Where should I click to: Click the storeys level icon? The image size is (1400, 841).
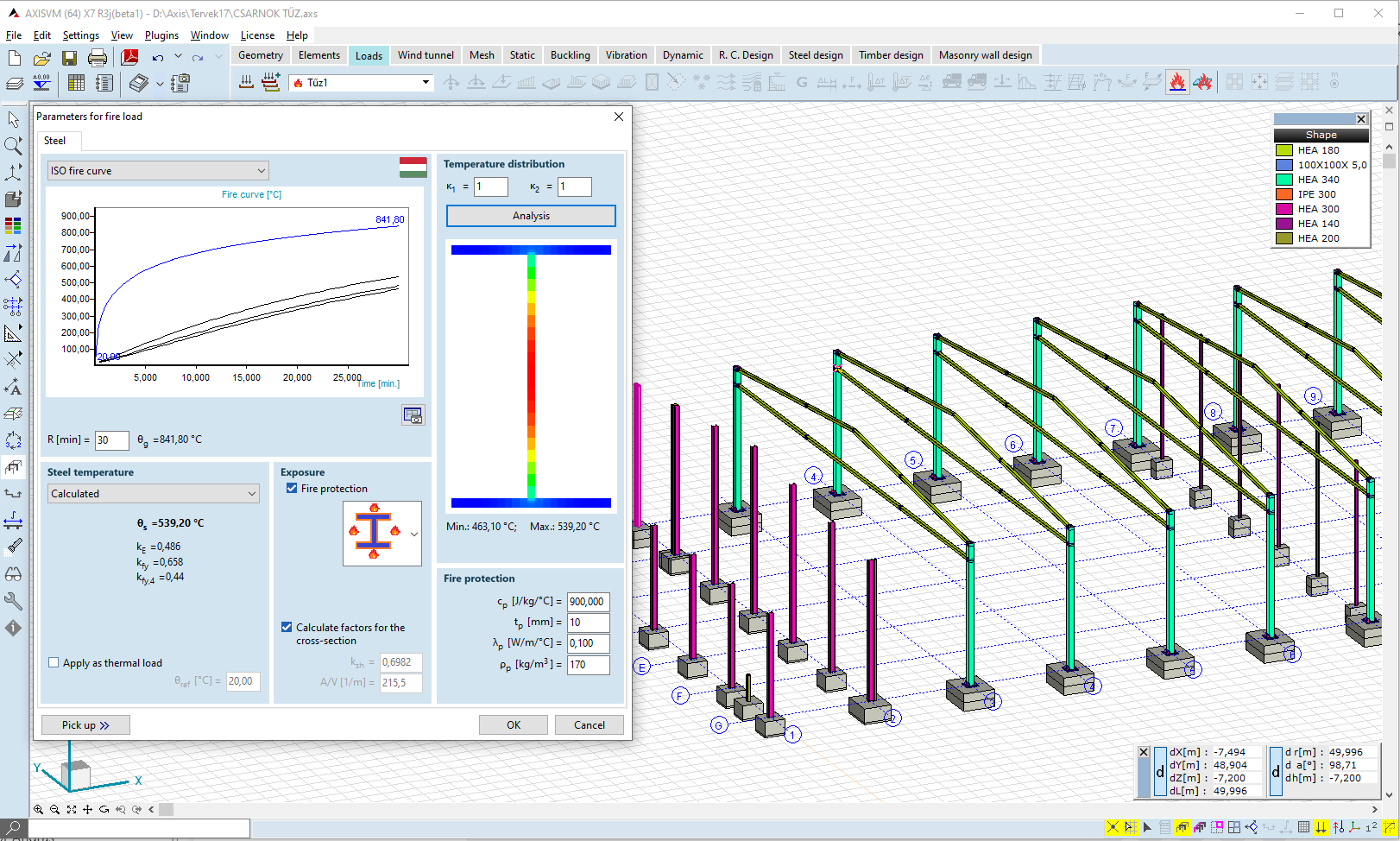pos(41,83)
